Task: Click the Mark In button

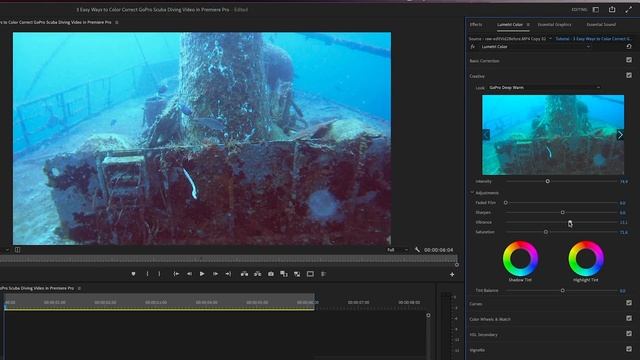Action: [147, 274]
